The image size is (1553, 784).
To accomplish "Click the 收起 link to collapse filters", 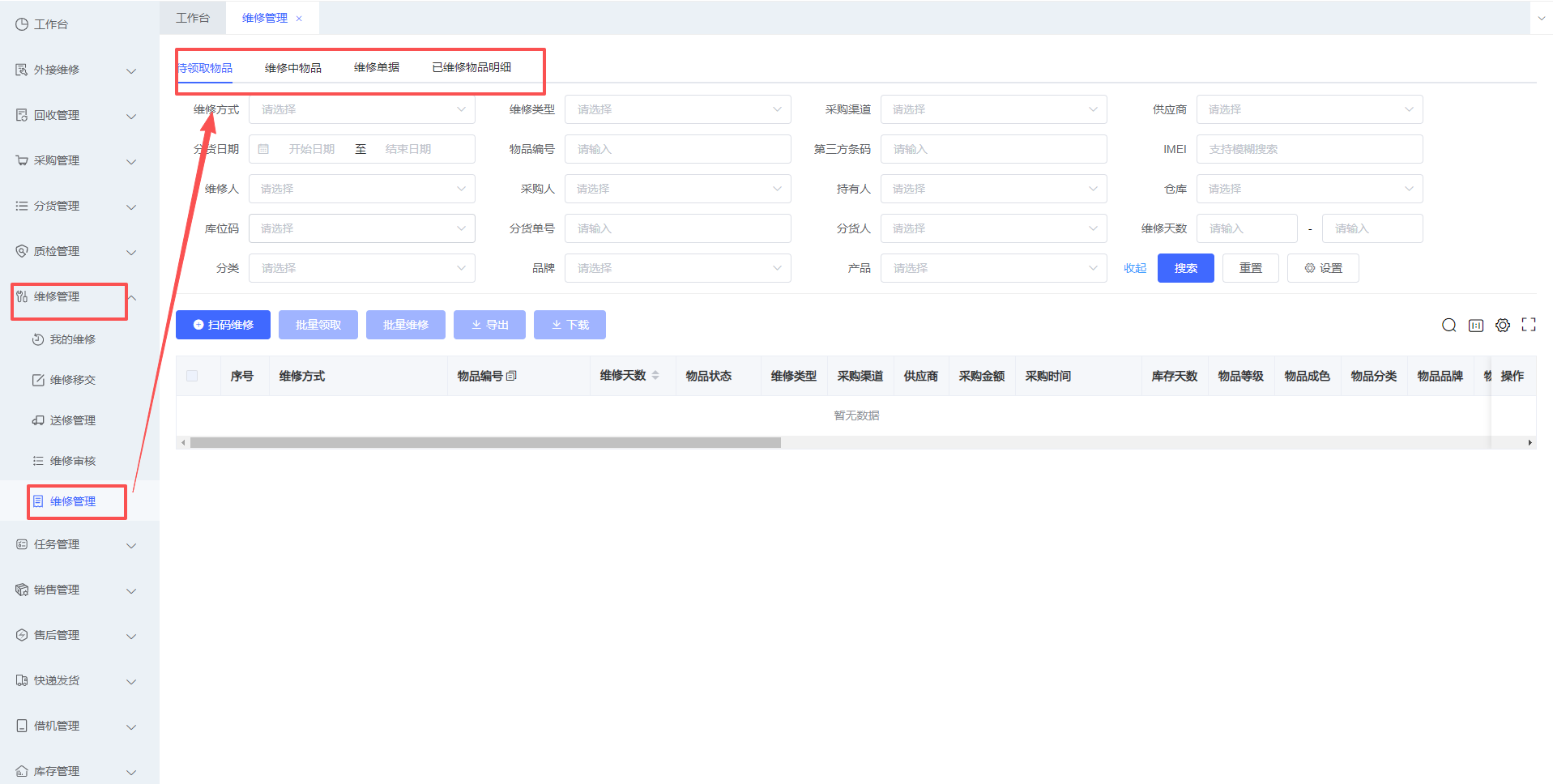I will tap(1134, 268).
